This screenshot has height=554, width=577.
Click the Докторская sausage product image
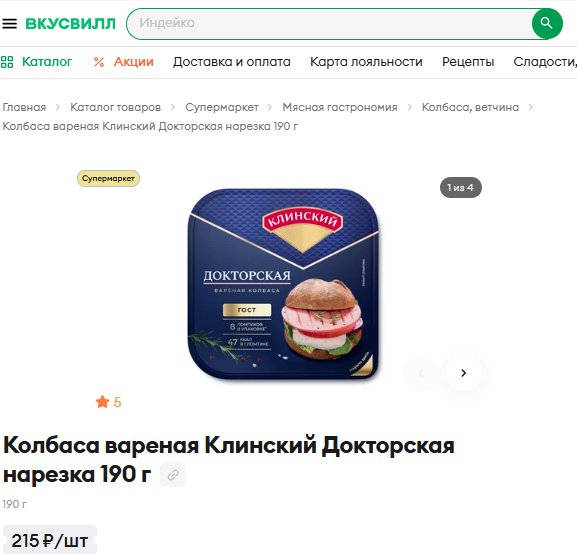click(283, 284)
